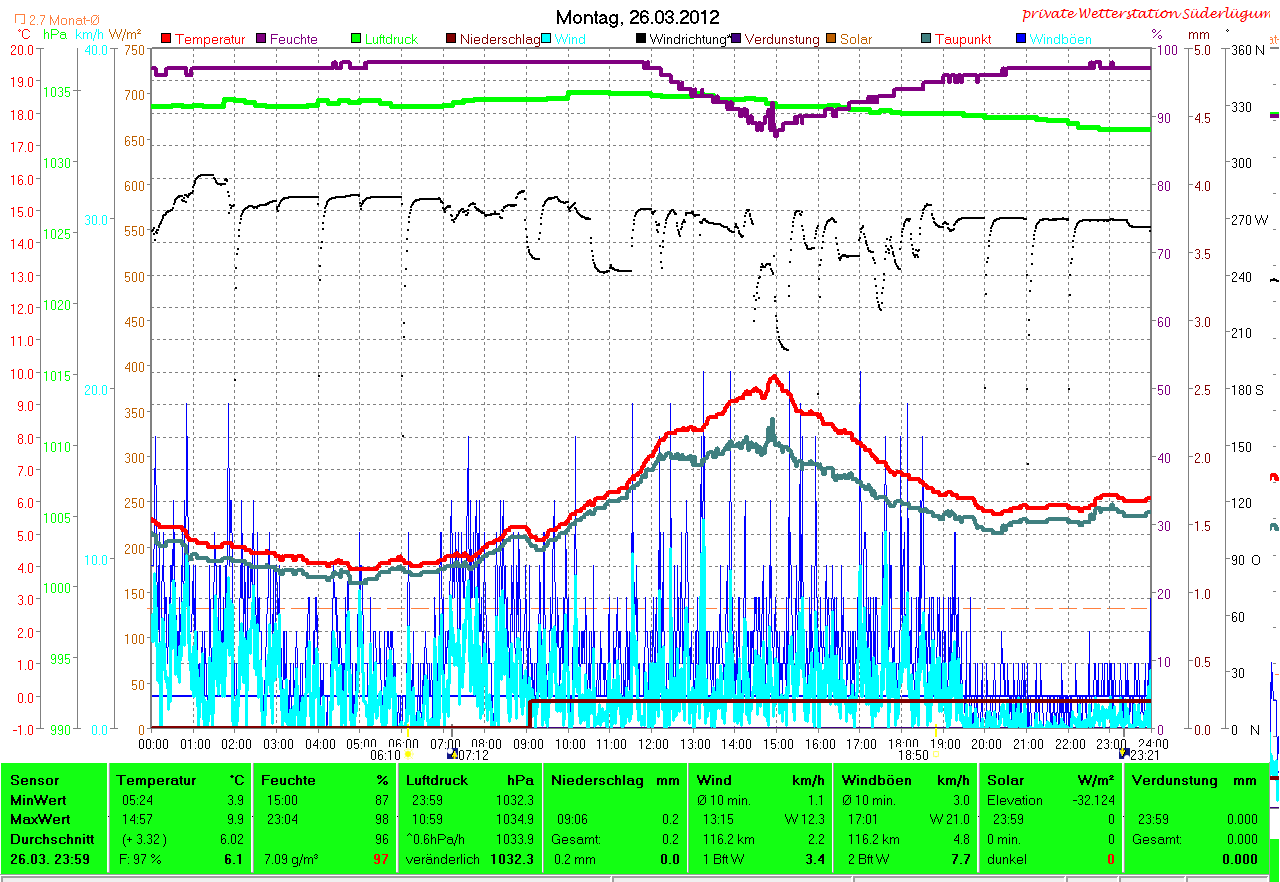Click the black Windrichtung legend square
The width and height of the screenshot is (1280, 882).
[641, 39]
